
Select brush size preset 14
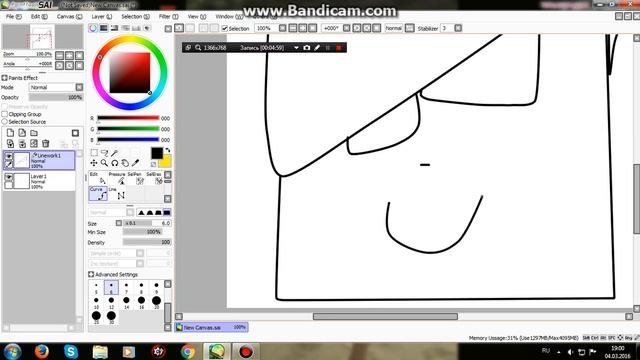click(x=126, y=302)
